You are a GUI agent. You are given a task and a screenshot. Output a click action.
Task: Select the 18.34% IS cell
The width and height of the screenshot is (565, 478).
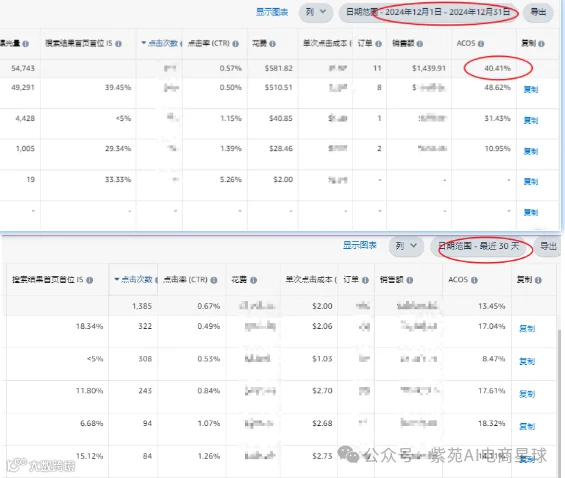point(89,326)
